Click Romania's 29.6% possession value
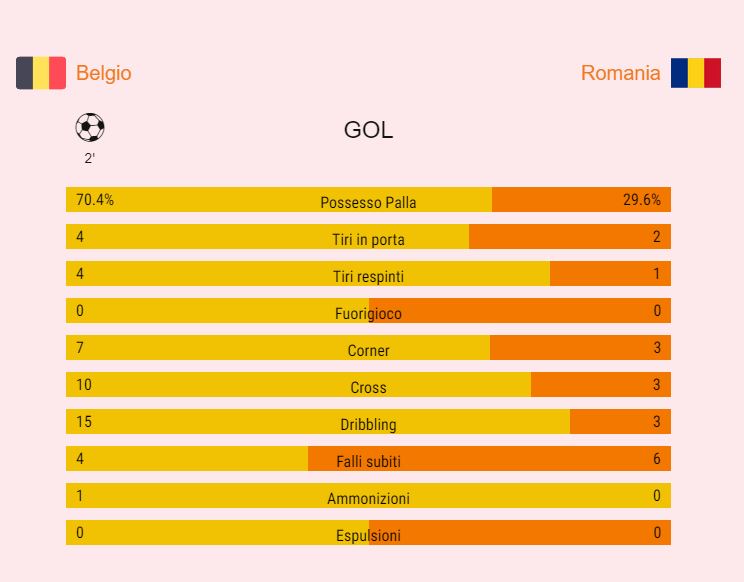Image resolution: width=744 pixels, height=582 pixels. pos(641,199)
